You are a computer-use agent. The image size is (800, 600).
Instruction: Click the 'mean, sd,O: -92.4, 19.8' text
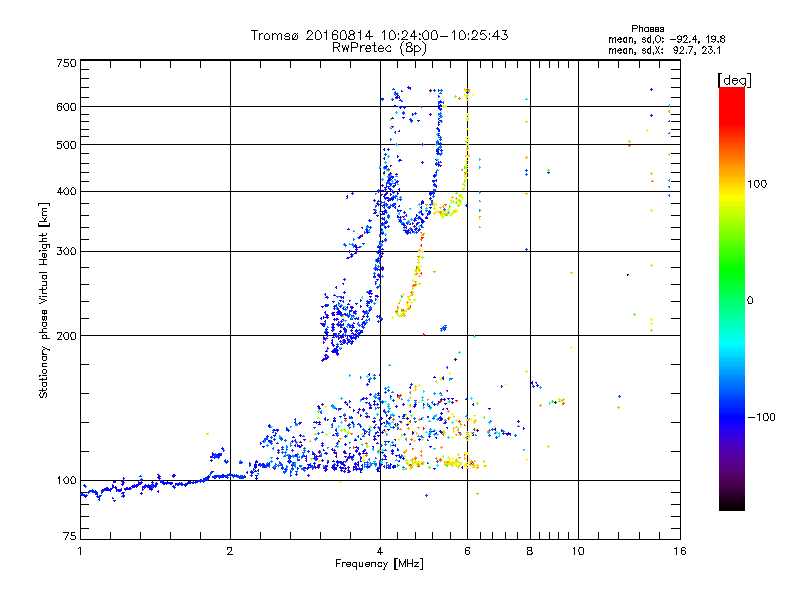[666, 39]
